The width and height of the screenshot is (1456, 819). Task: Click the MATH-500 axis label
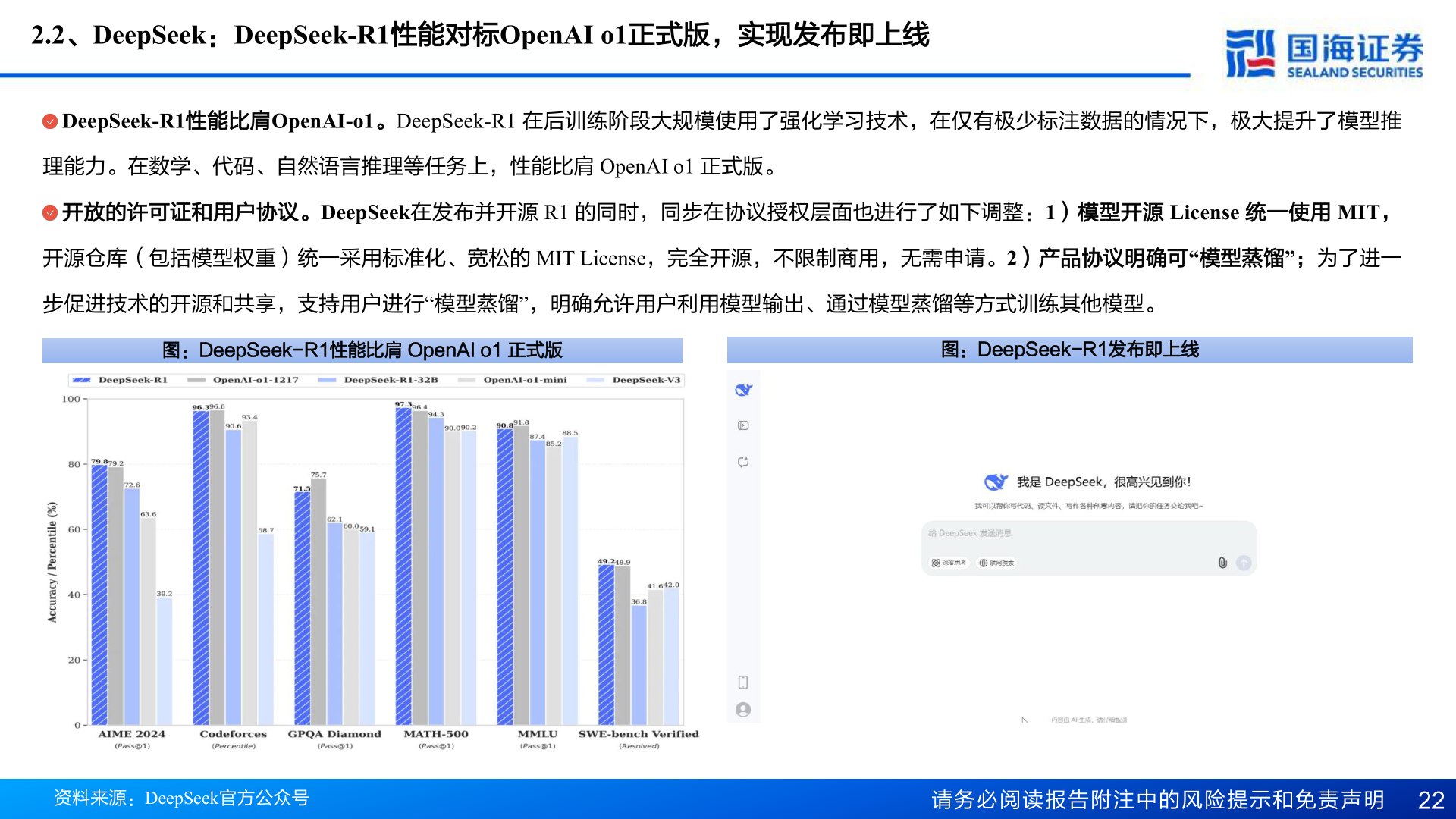pyautogui.click(x=436, y=734)
